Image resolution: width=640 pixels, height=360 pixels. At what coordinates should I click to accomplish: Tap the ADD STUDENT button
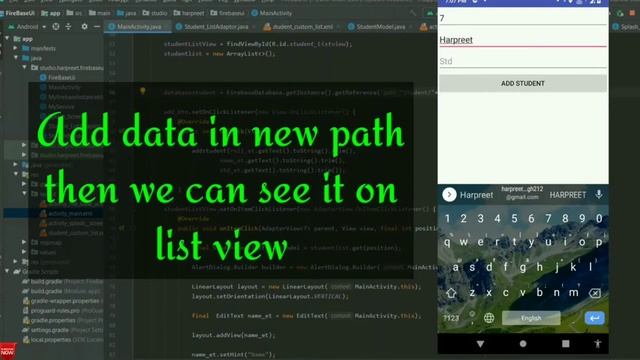coord(522,83)
